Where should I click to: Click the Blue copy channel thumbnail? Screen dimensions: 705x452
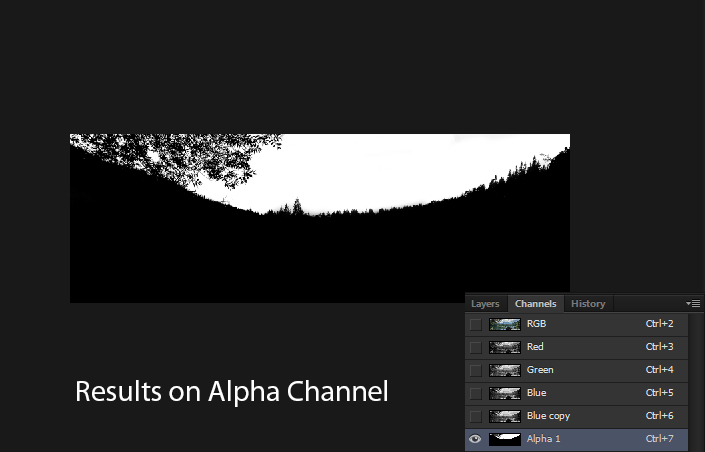coord(504,416)
